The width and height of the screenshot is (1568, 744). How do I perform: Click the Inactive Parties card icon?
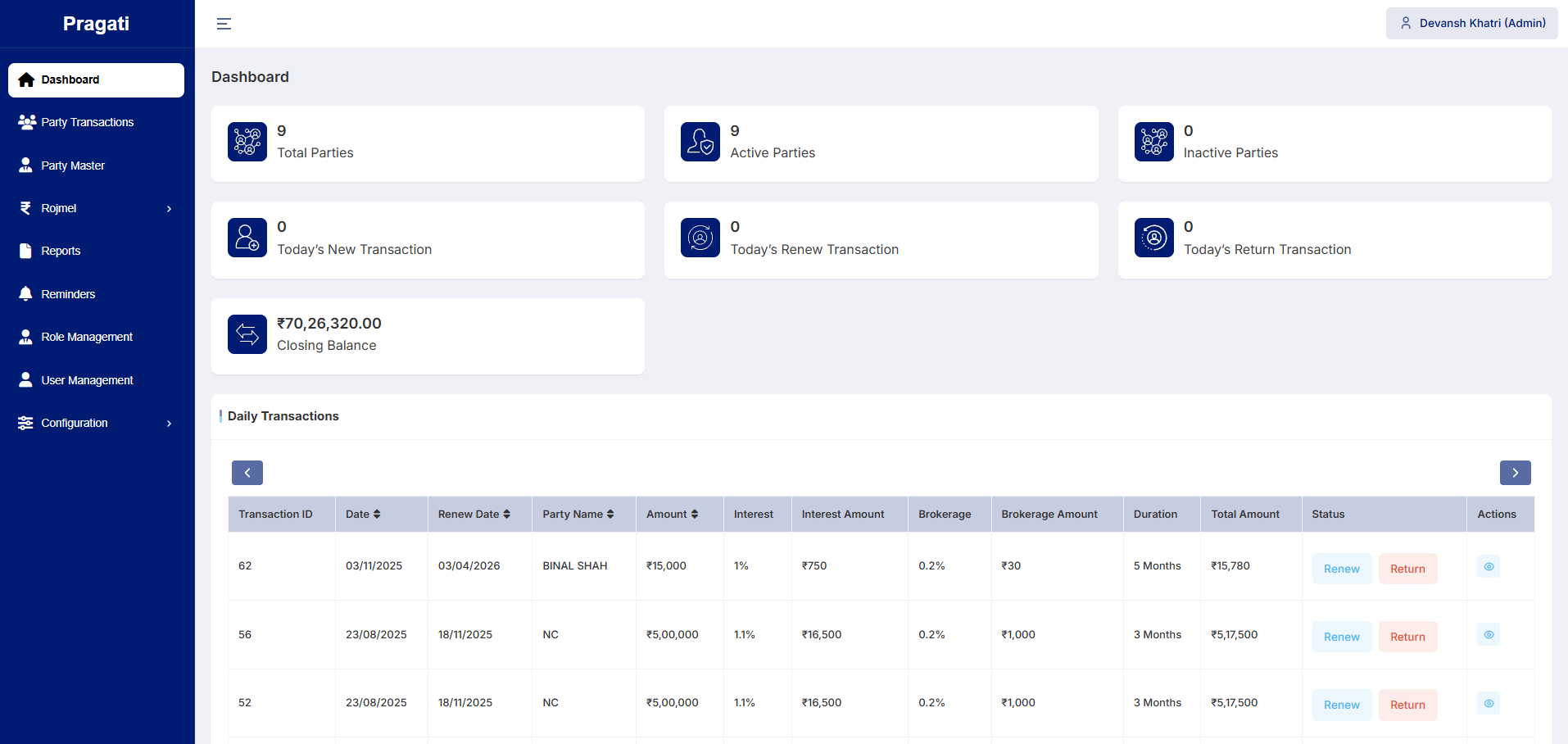point(1153,142)
